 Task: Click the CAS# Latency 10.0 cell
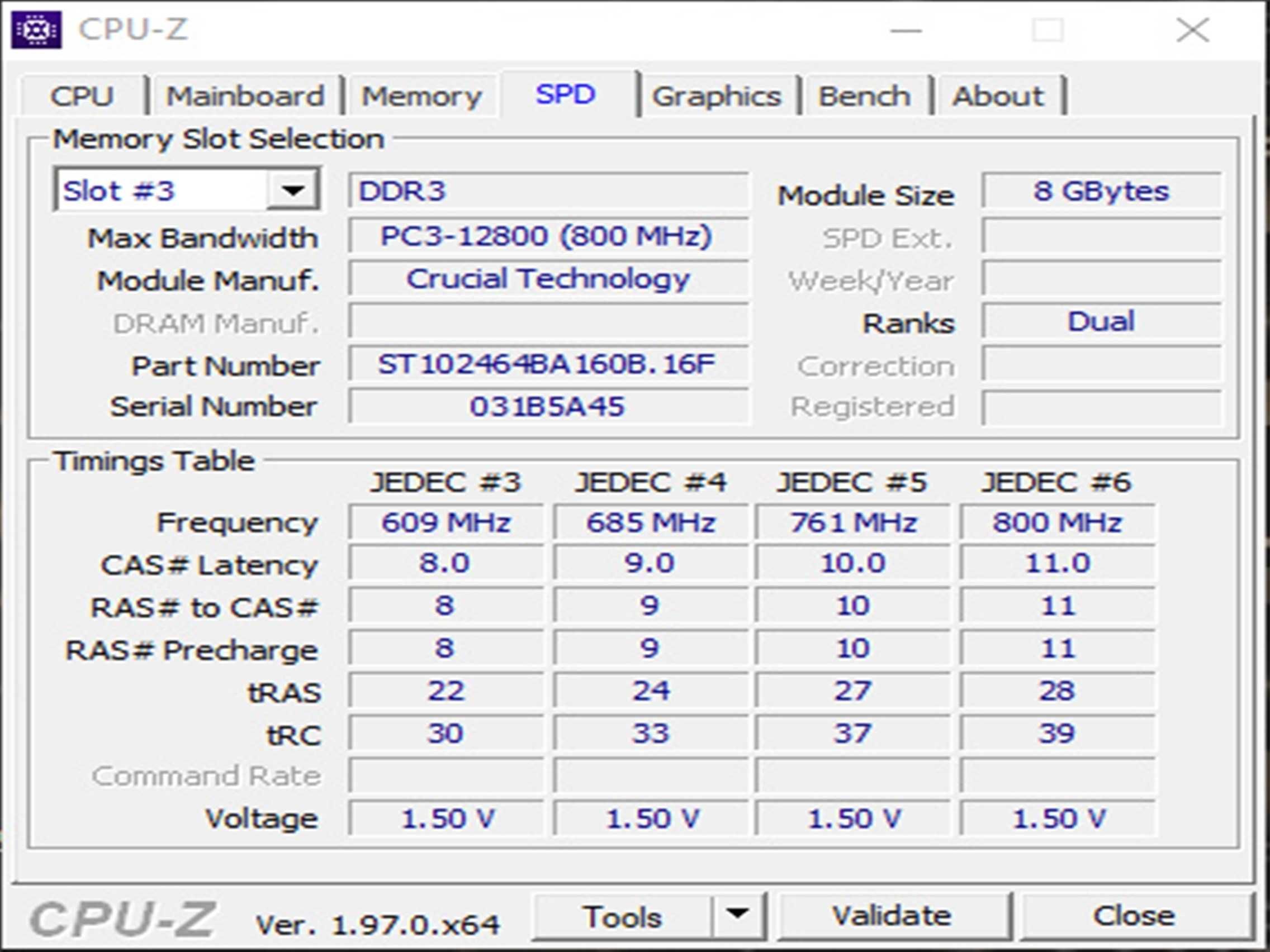[x=852, y=563]
